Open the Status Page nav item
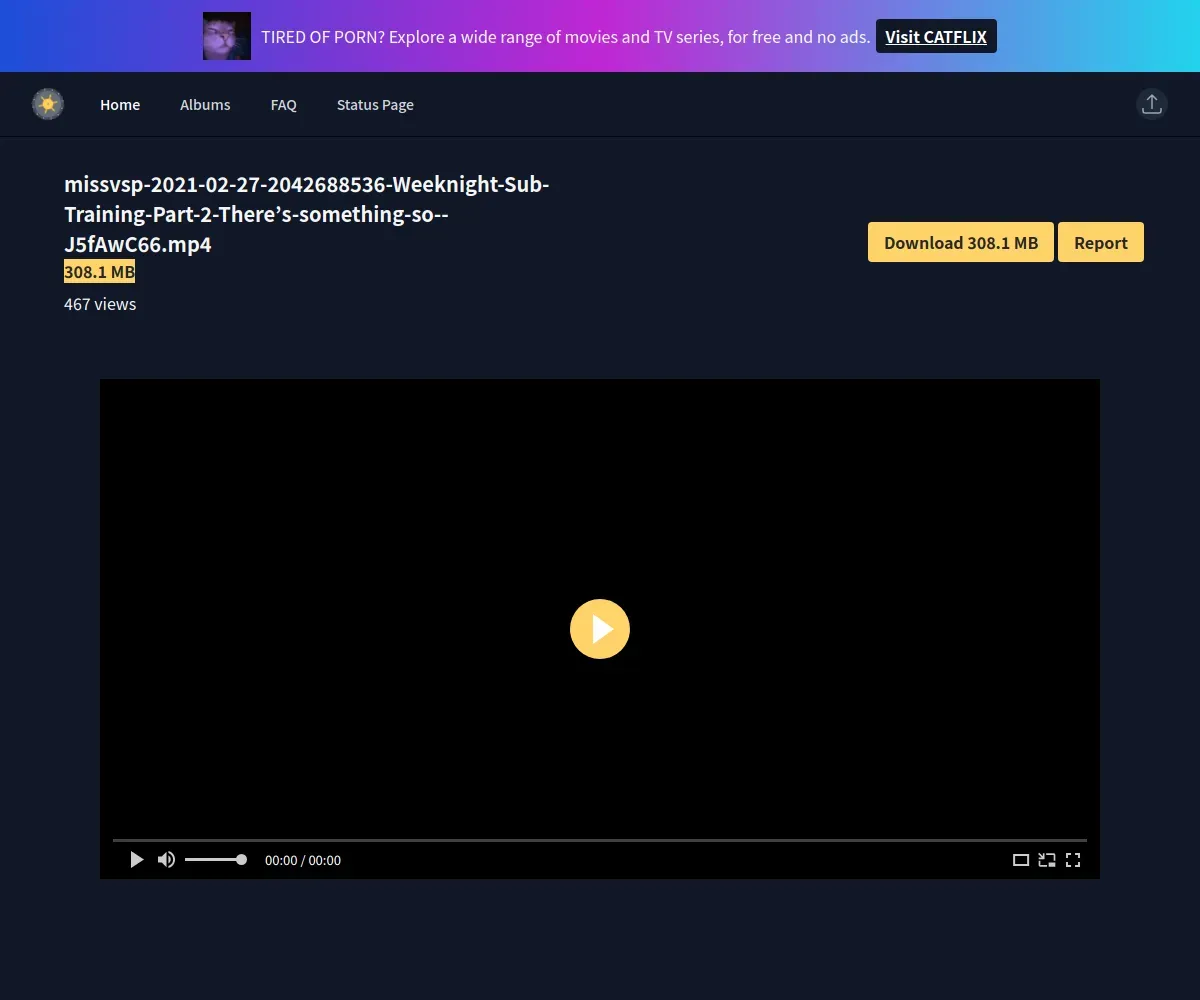Image resolution: width=1200 pixels, height=1000 pixels. tap(375, 105)
